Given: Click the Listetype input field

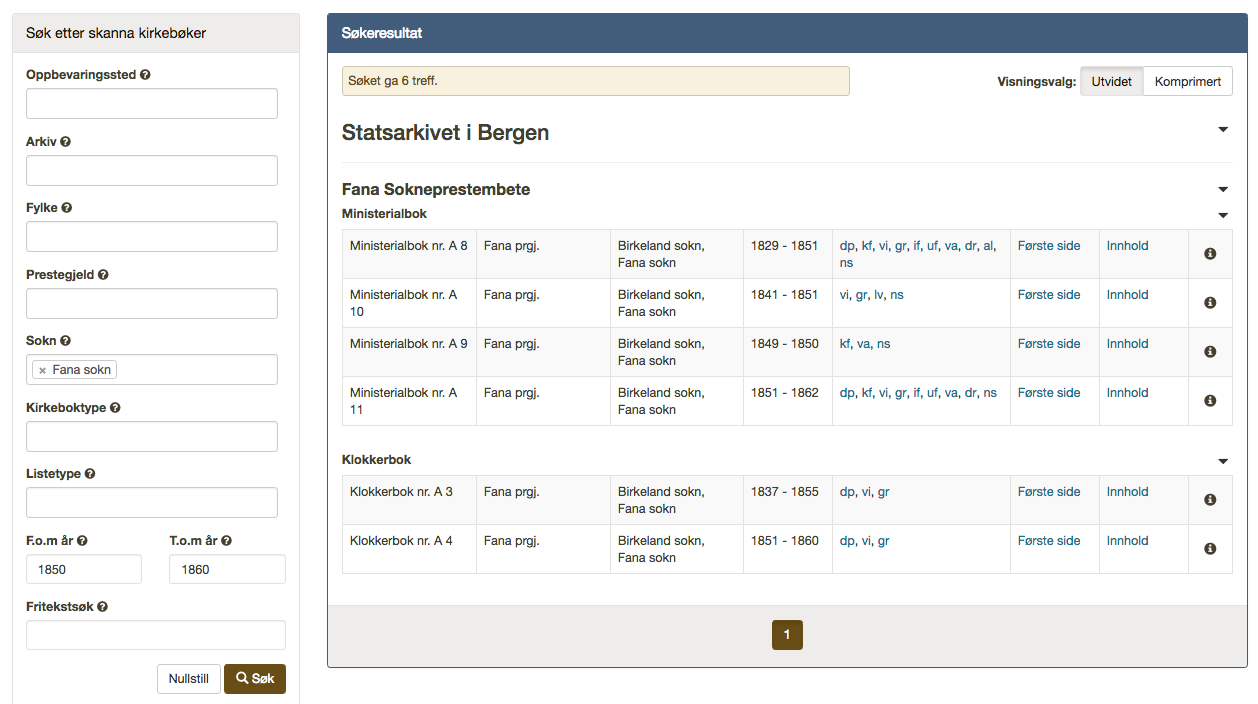Looking at the screenshot, I should tap(152, 503).
